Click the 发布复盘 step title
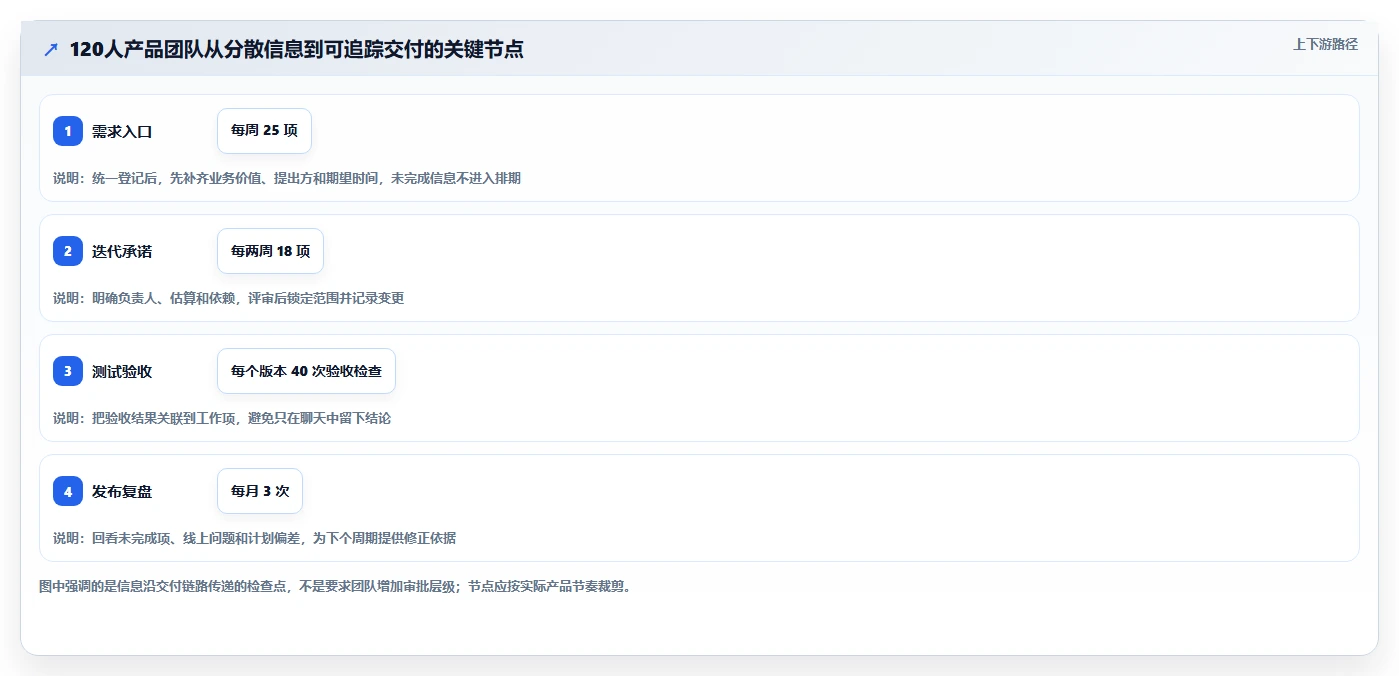Viewport: 1399px width, 676px height. (122, 491)
